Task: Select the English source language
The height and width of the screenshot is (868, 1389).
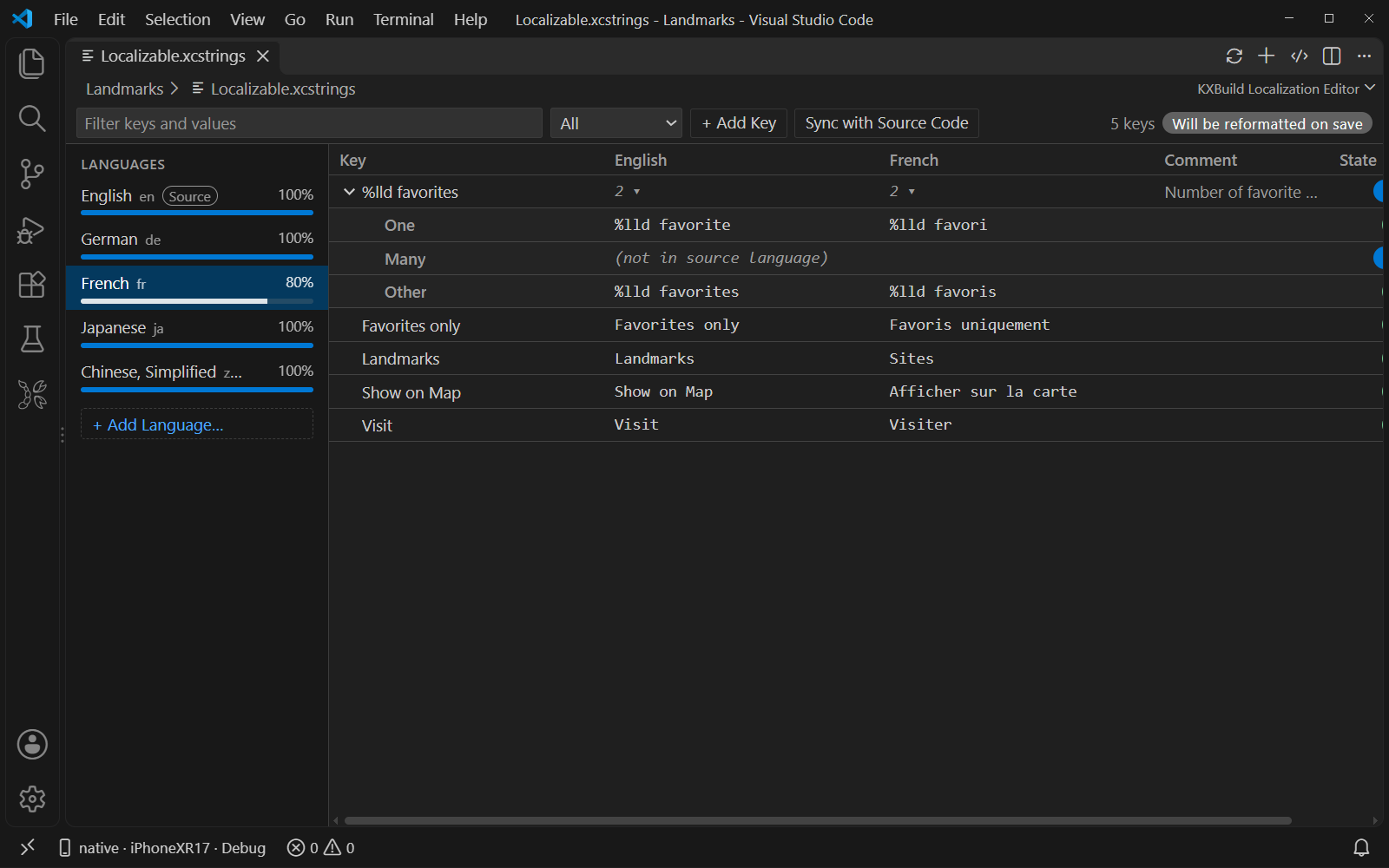Action: click(x=197, y=200)
